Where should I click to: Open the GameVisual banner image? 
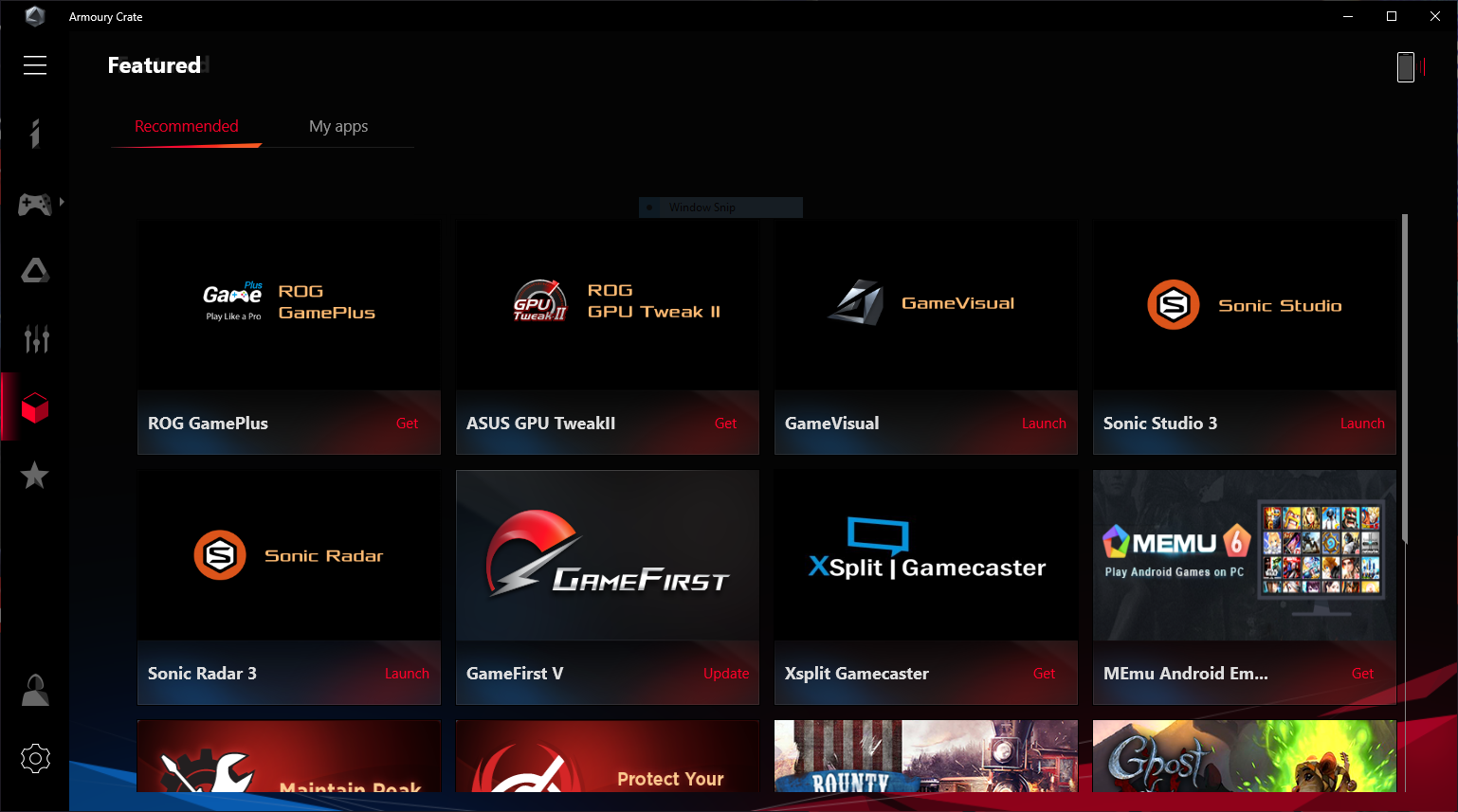(926, 305)
